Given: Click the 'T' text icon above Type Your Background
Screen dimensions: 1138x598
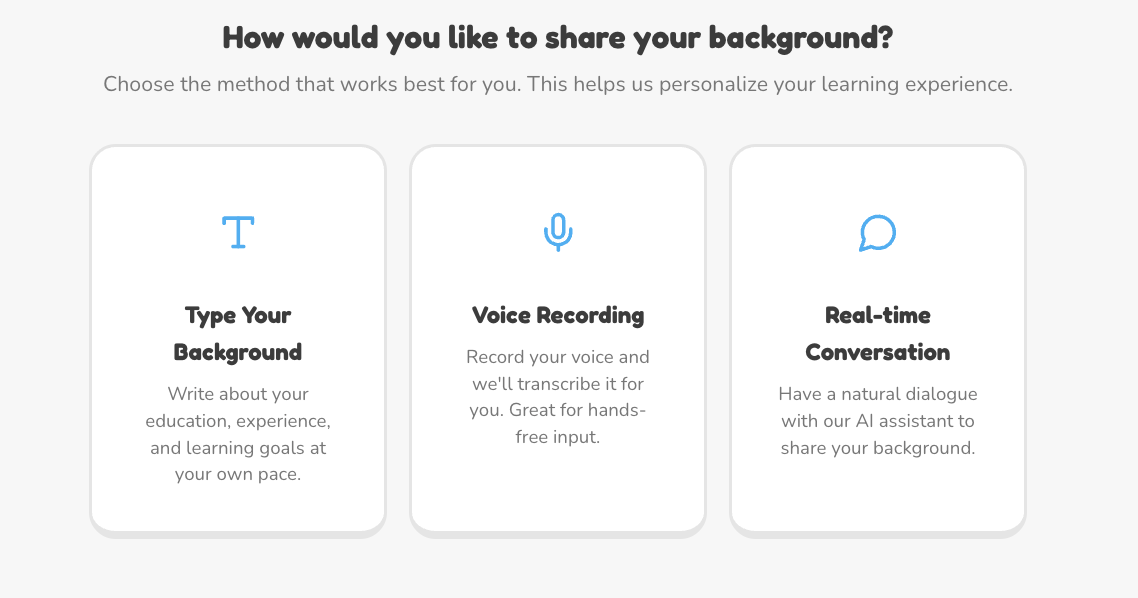Looking at the screenshot, I should click(x=237, y=231).
